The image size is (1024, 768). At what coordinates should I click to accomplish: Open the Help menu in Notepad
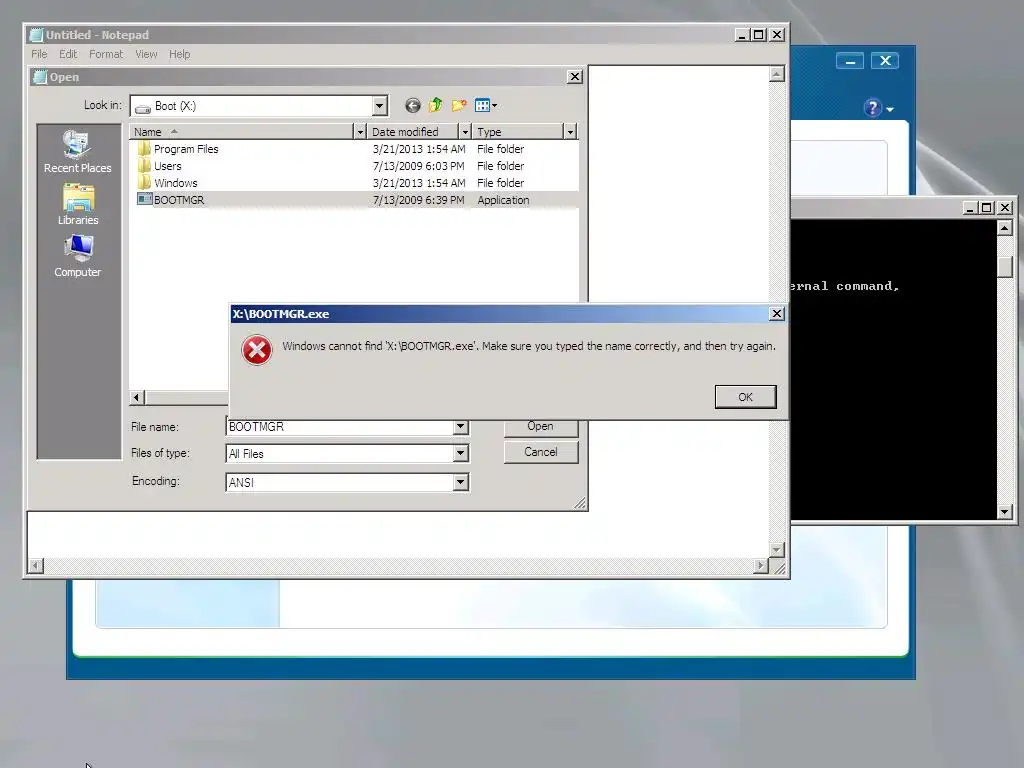180,54
